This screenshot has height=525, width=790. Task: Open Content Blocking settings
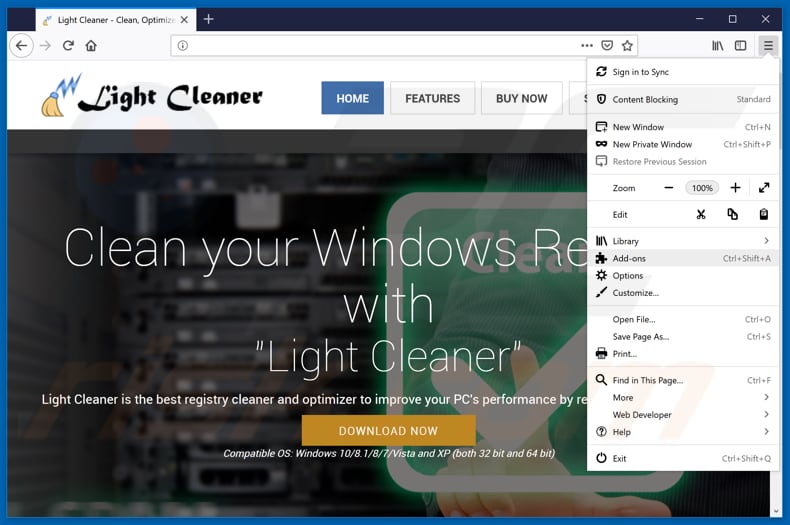[x=683, y=99]
